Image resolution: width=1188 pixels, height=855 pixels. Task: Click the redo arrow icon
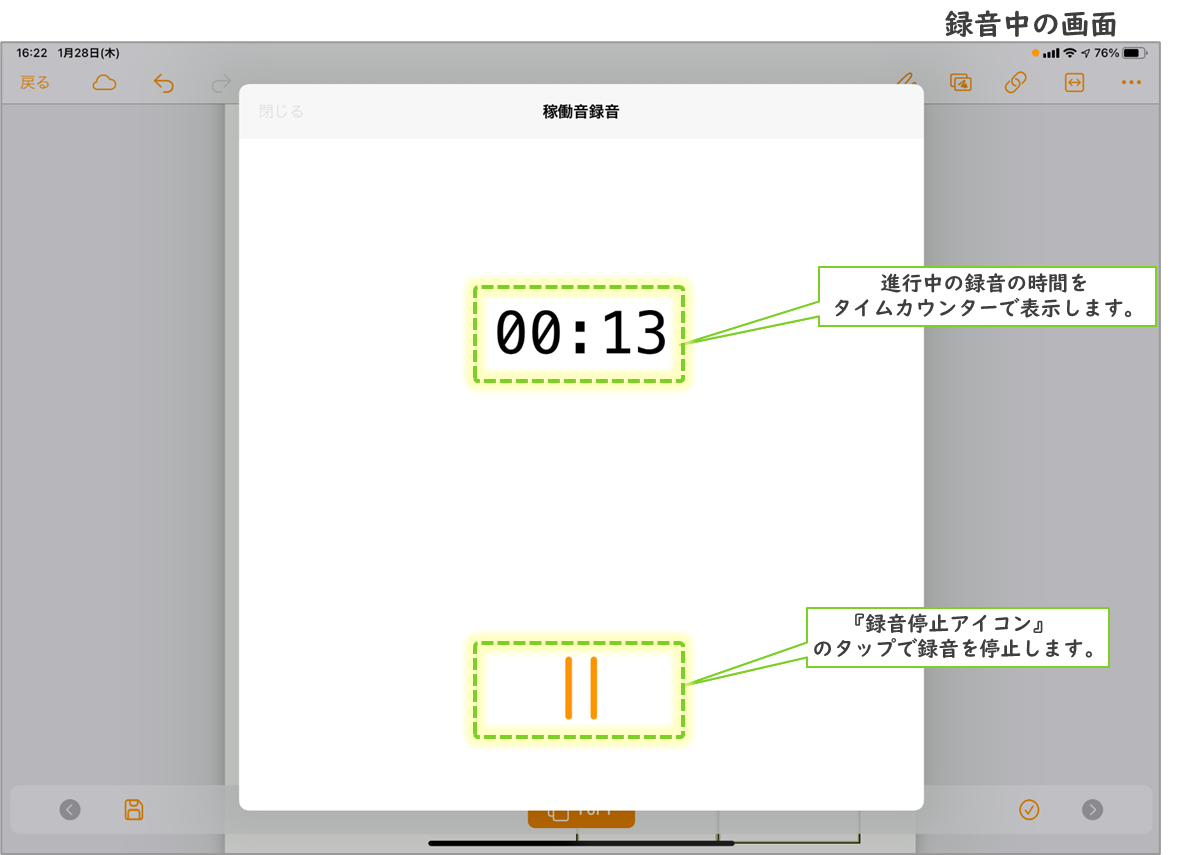221,83
